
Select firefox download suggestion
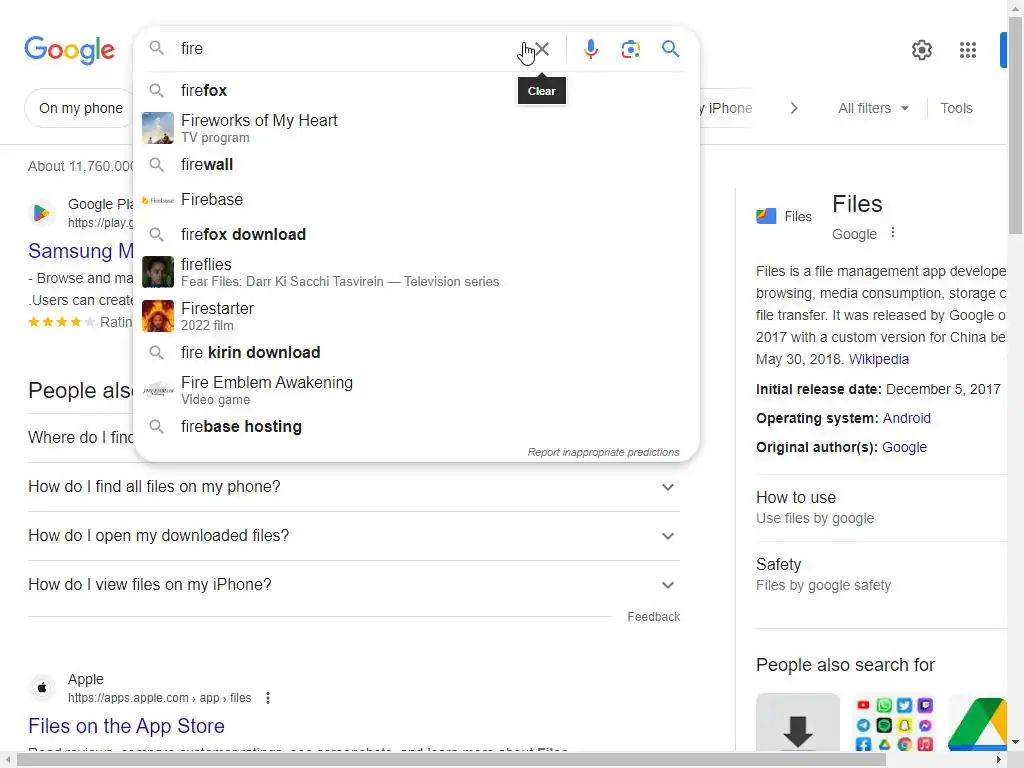pos(416,234)
